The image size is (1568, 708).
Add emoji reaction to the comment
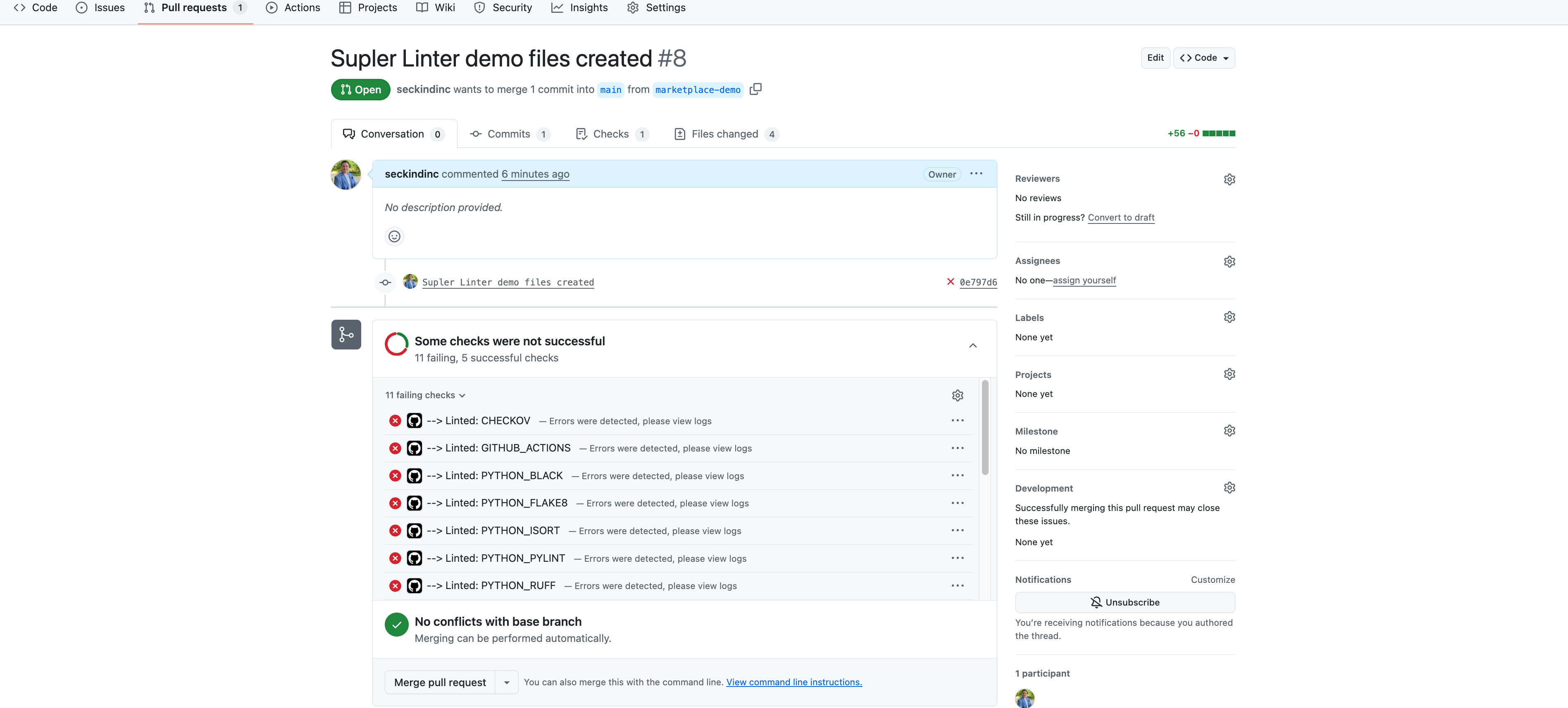point(394,237)
